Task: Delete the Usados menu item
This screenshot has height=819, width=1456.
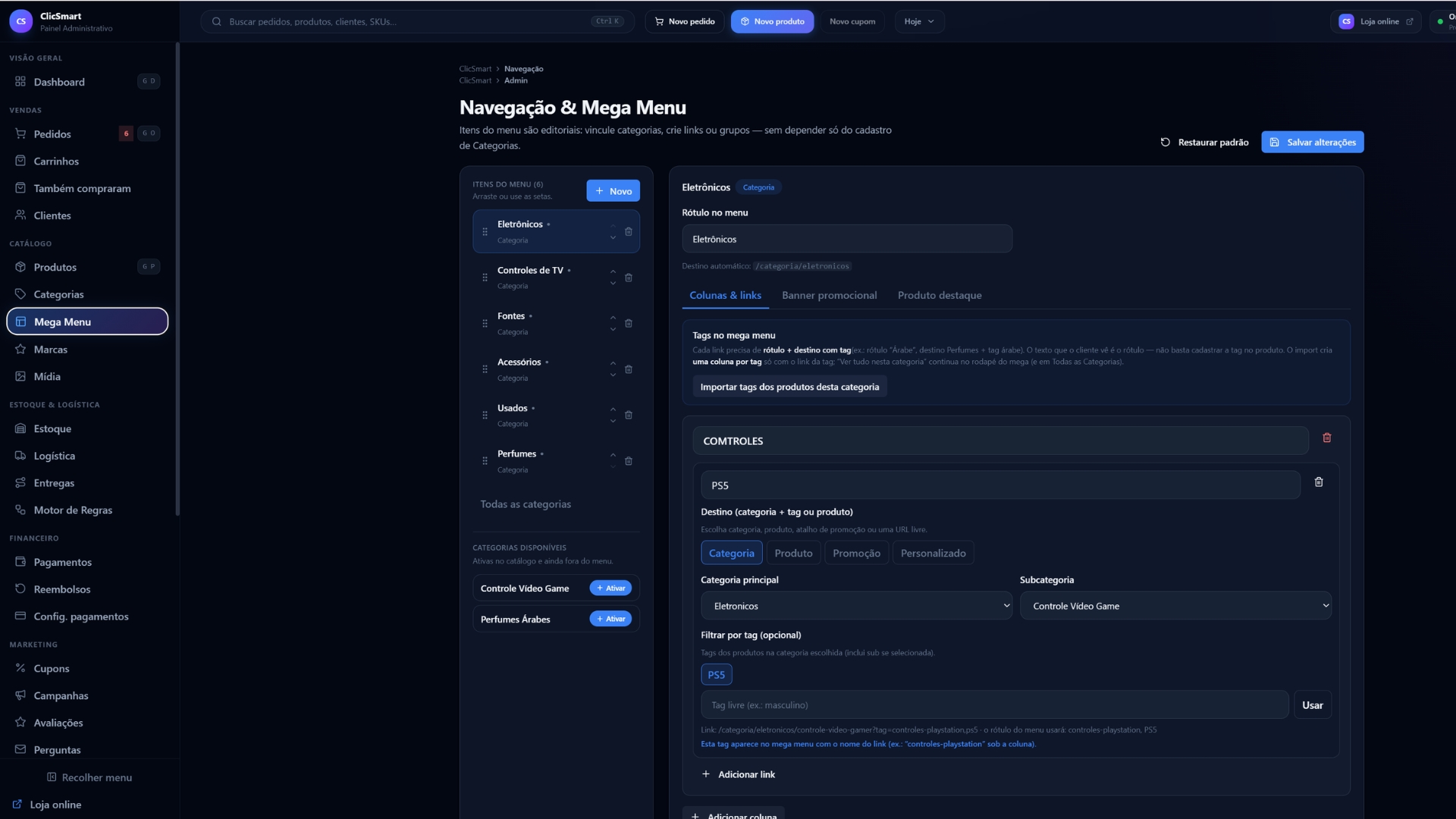Action: tap(629, 416)
